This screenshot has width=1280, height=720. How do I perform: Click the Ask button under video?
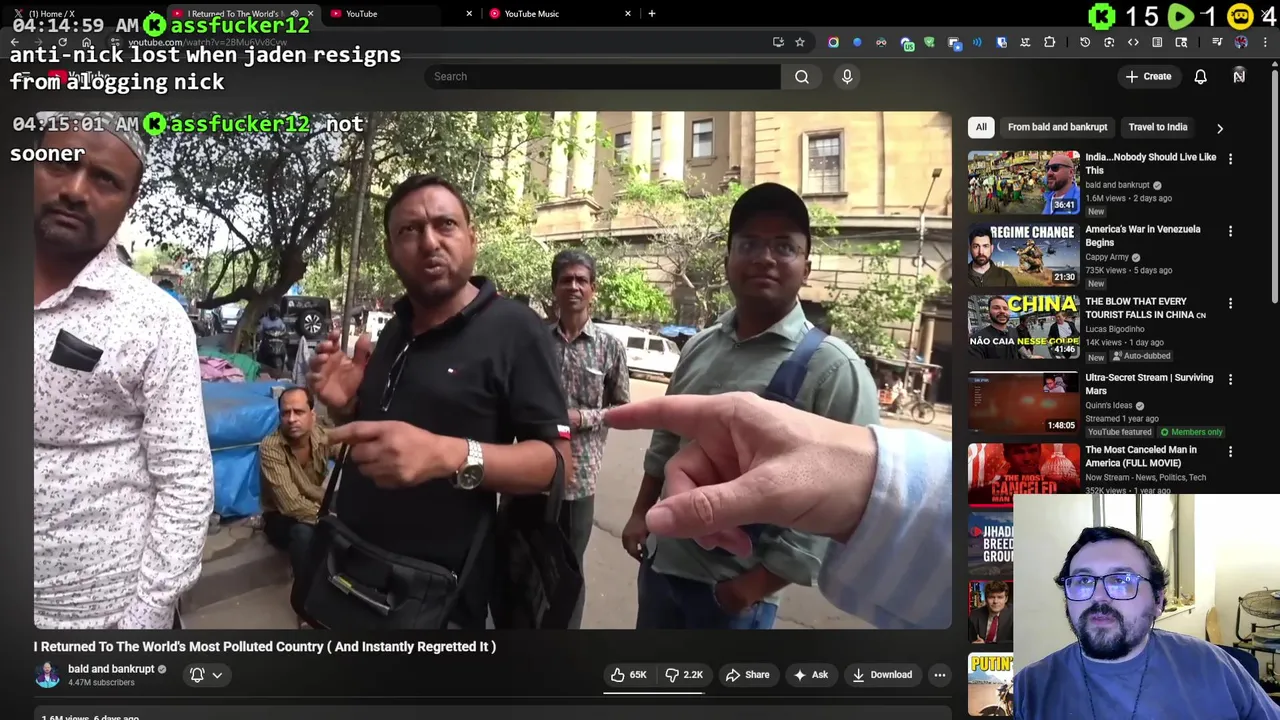point(810,675)
